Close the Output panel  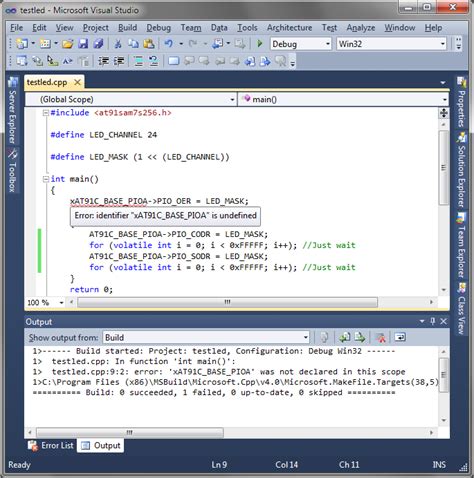[443, 321]
